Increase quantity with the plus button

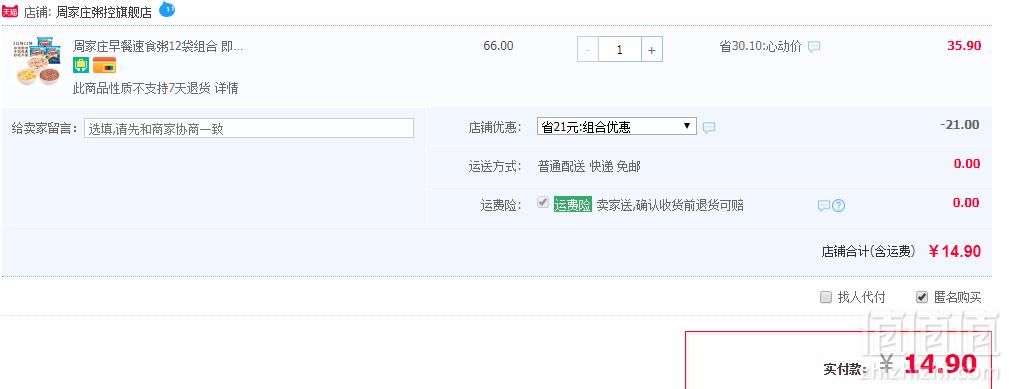tap(652, 50)
